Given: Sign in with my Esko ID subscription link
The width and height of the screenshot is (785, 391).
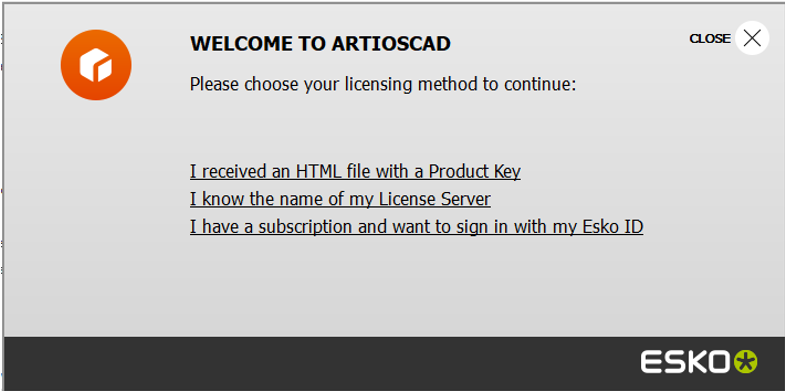Looking at the screenshot, I should coord(416,227).
